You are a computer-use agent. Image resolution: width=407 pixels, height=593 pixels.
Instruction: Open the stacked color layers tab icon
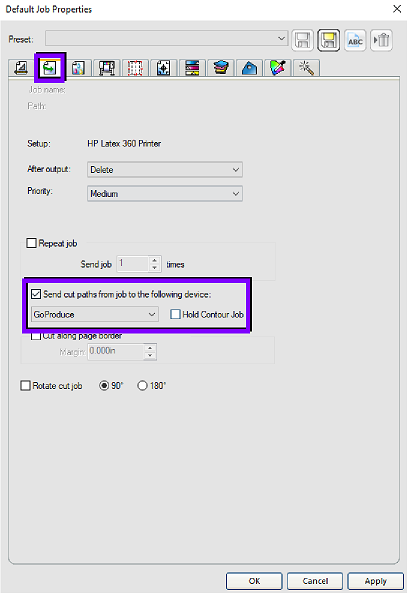[x=221, y=68]
